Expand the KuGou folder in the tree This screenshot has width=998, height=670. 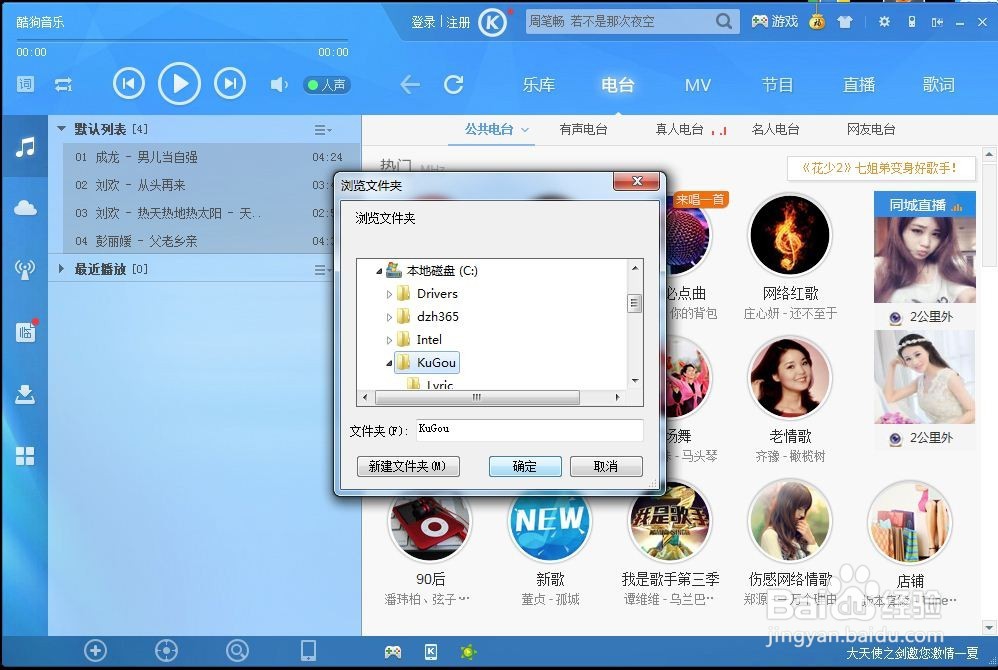coord(389,363)
